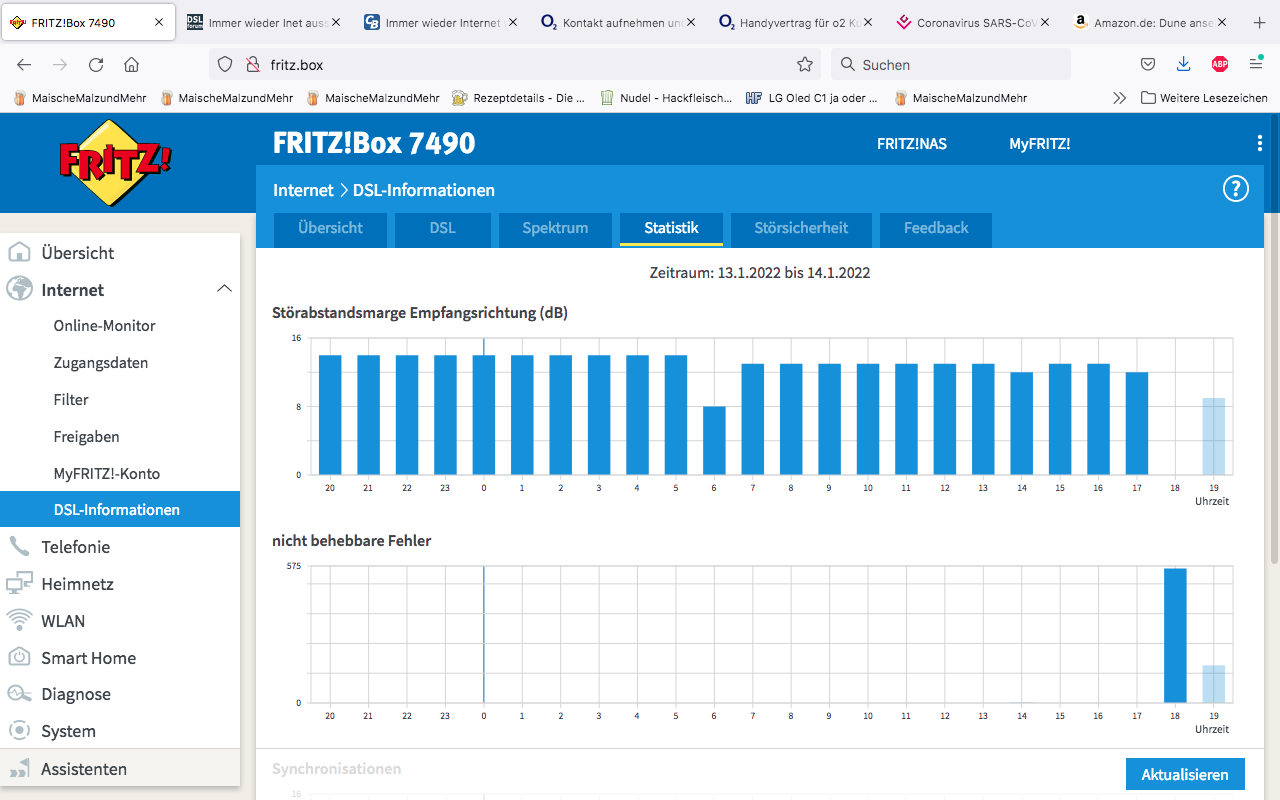Screen dimensions: 1280x800
Task: Show more bookmarks chevron
Action: pyautogui.click(x=1119, y=98)
